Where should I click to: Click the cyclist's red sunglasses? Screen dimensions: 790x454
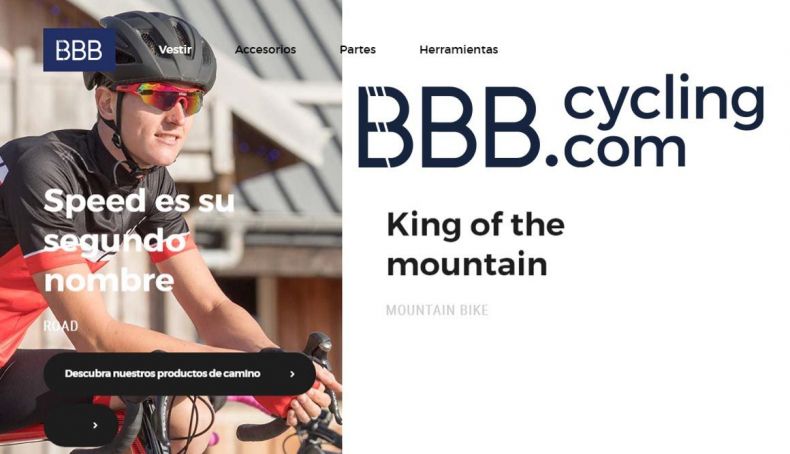162,98
